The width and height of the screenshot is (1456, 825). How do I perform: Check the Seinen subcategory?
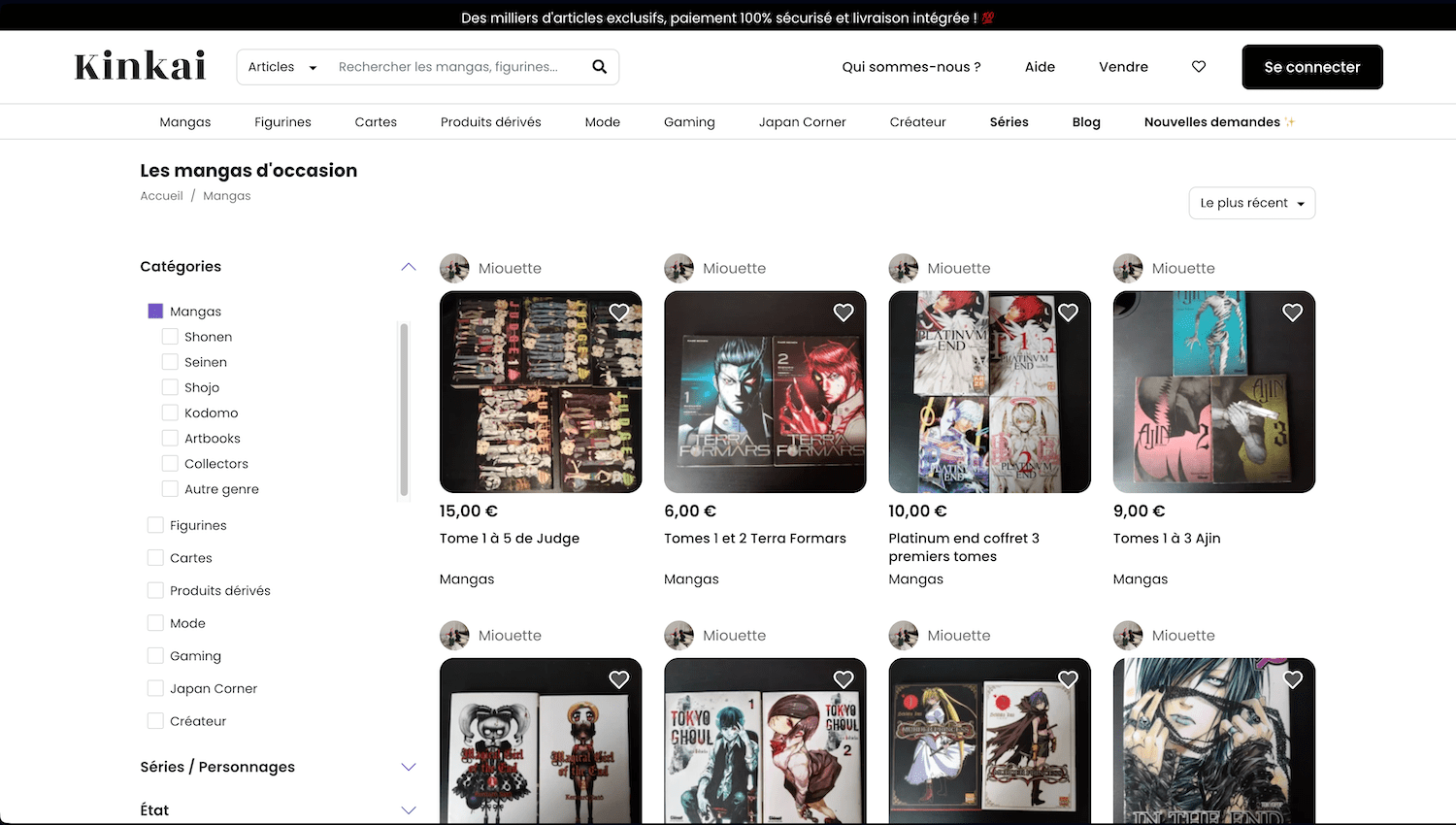click(x=170, y=362)
